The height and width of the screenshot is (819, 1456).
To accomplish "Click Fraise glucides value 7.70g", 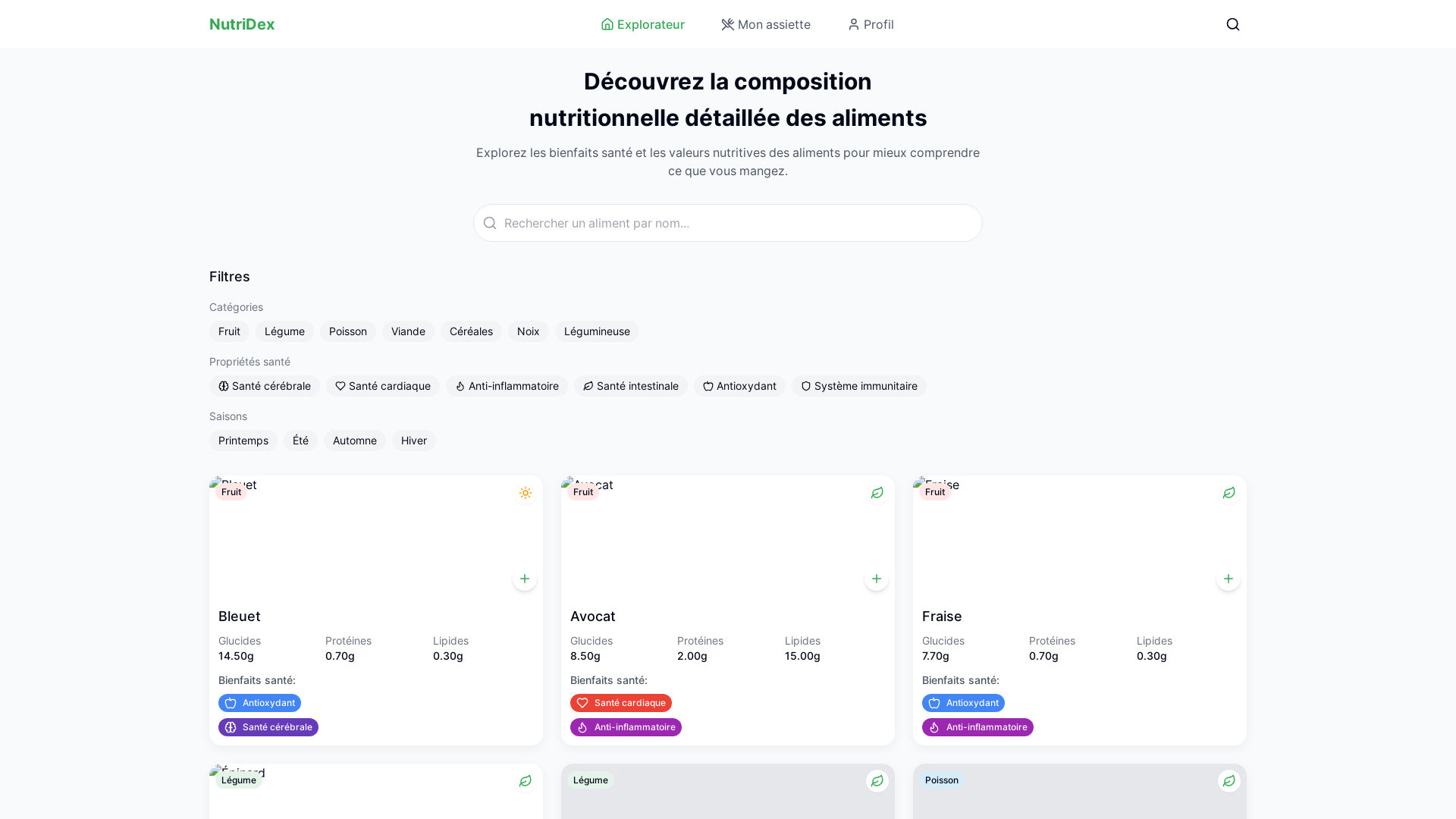I will tap(936, 656).
